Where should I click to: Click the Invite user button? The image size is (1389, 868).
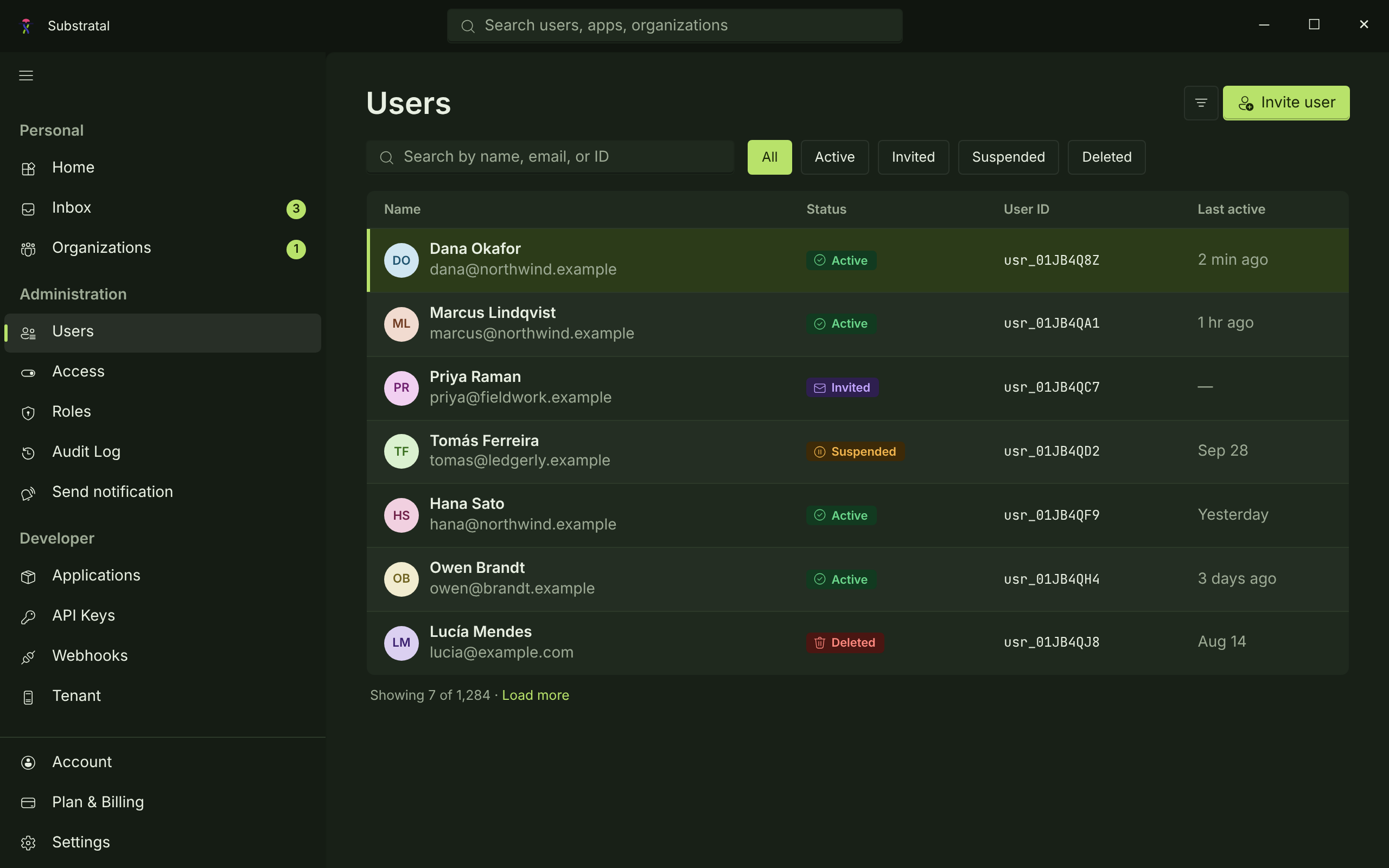coord(1286,103)
